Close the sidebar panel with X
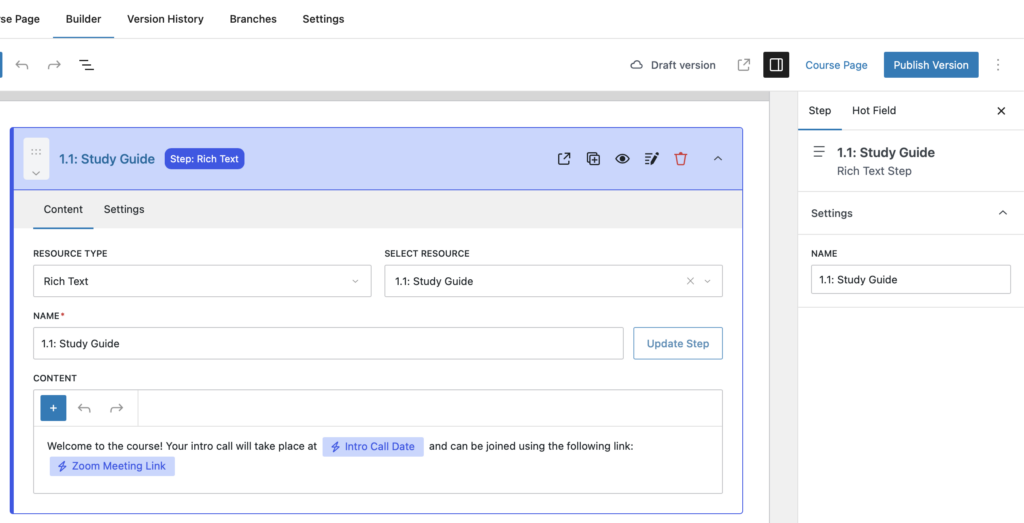The width and height of the screenshot is (1024, 523). coord(1001,111)
